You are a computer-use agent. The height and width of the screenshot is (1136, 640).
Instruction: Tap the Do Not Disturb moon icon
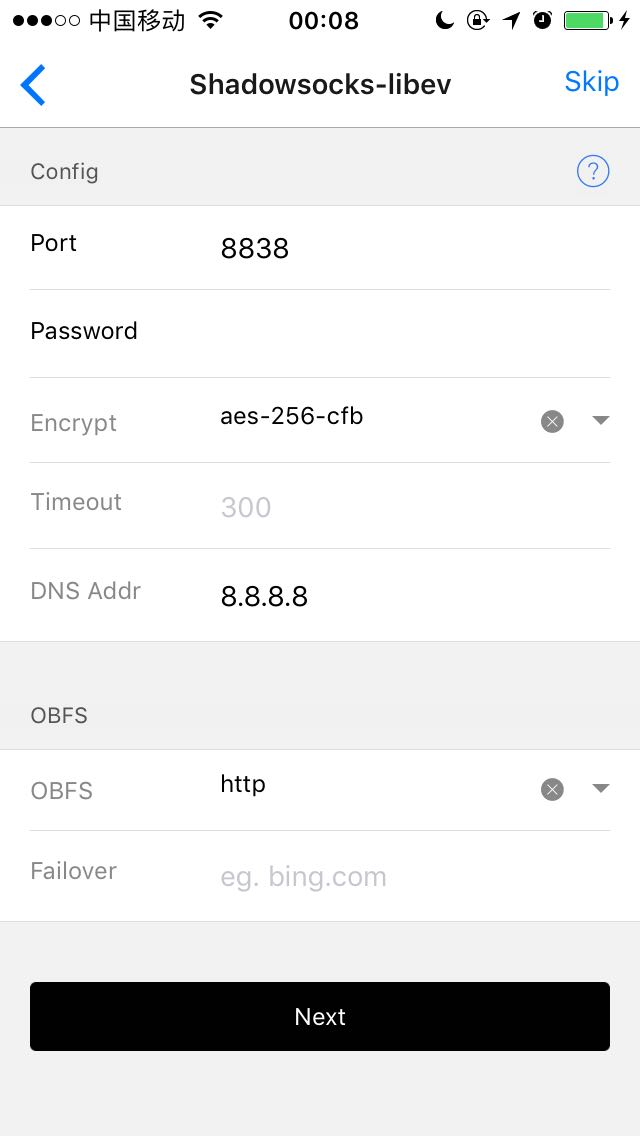click(x=446, y=21)
